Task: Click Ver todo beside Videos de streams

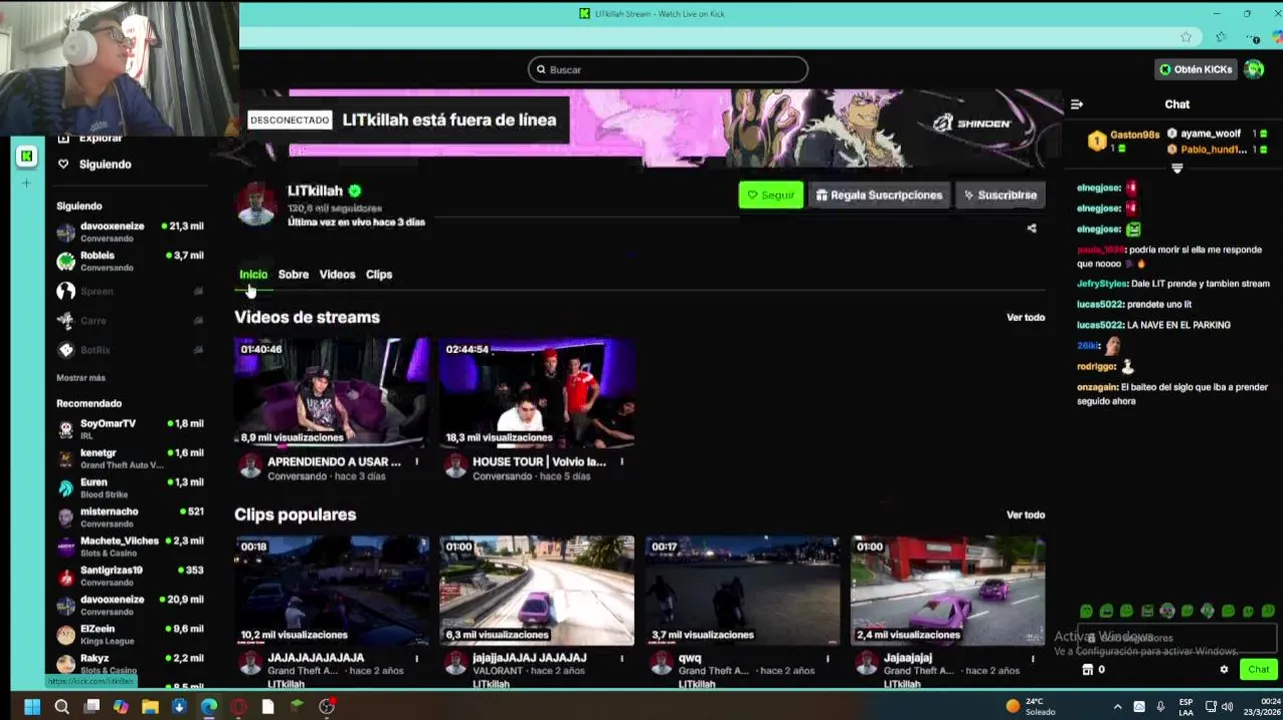Action: (1025, 317)
